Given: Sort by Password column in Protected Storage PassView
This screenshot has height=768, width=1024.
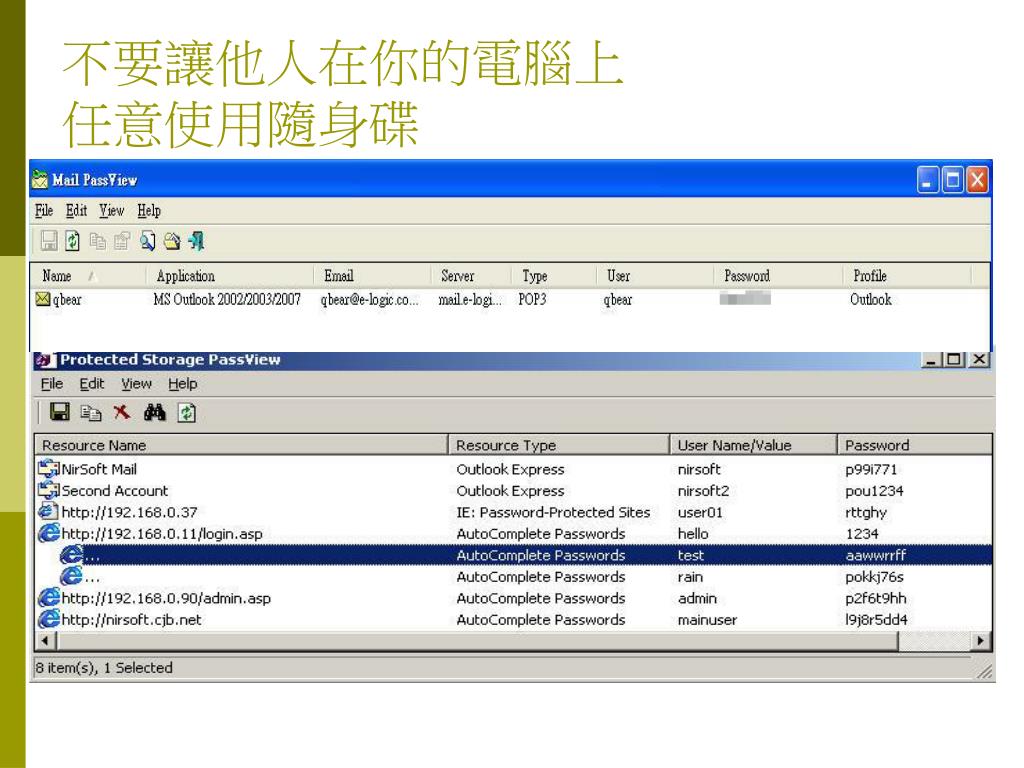Looking at the screenshot, I should point(915,445).
